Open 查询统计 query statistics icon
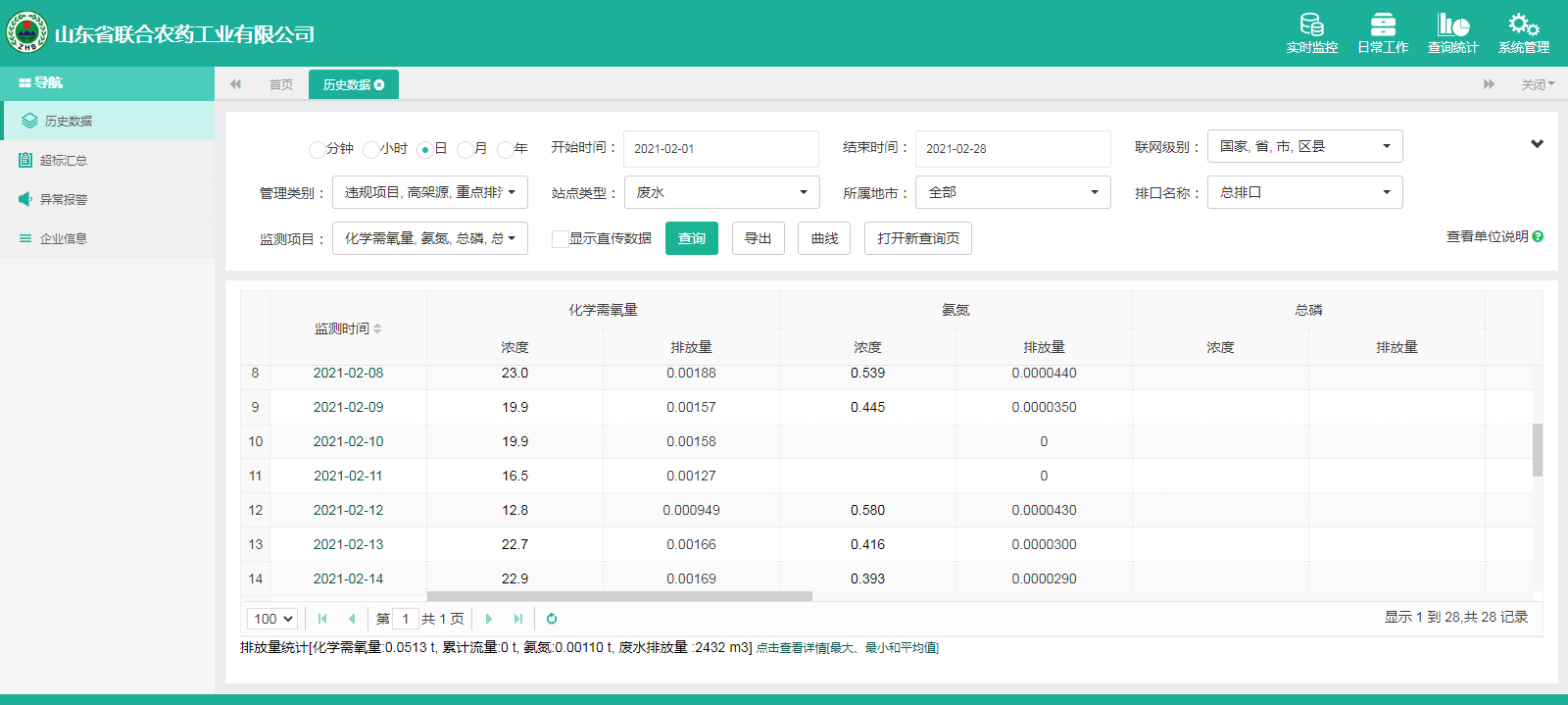The width and height of the screenshot is (1568, 705). pos(1452,25)
